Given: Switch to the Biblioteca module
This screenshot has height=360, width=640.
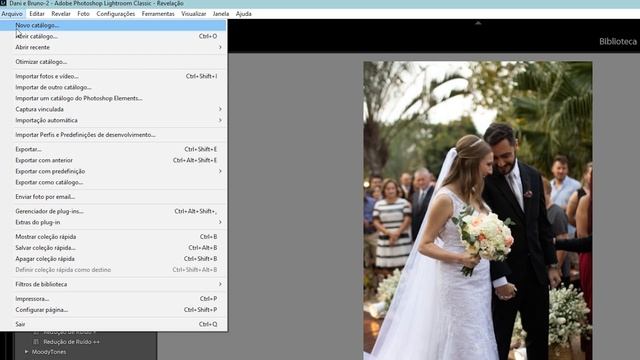Looking at the screenshot, I should pos(618,42).
